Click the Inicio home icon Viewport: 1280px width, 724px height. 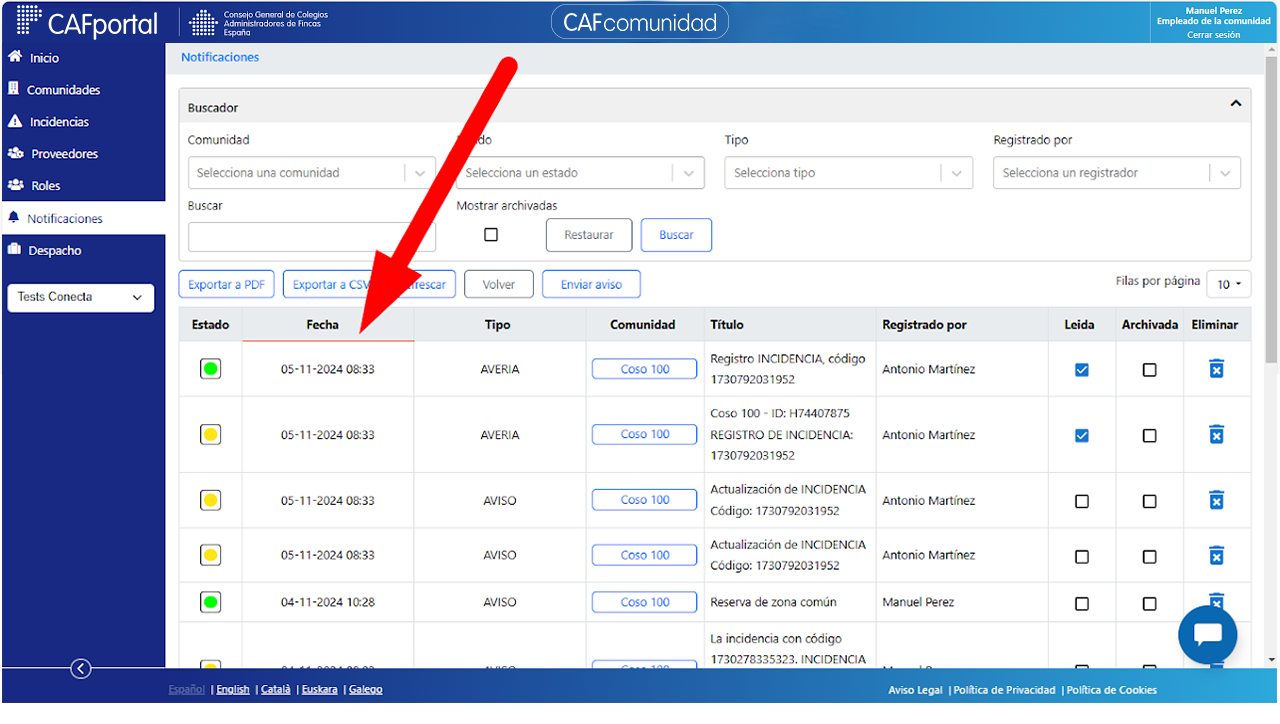15,57
